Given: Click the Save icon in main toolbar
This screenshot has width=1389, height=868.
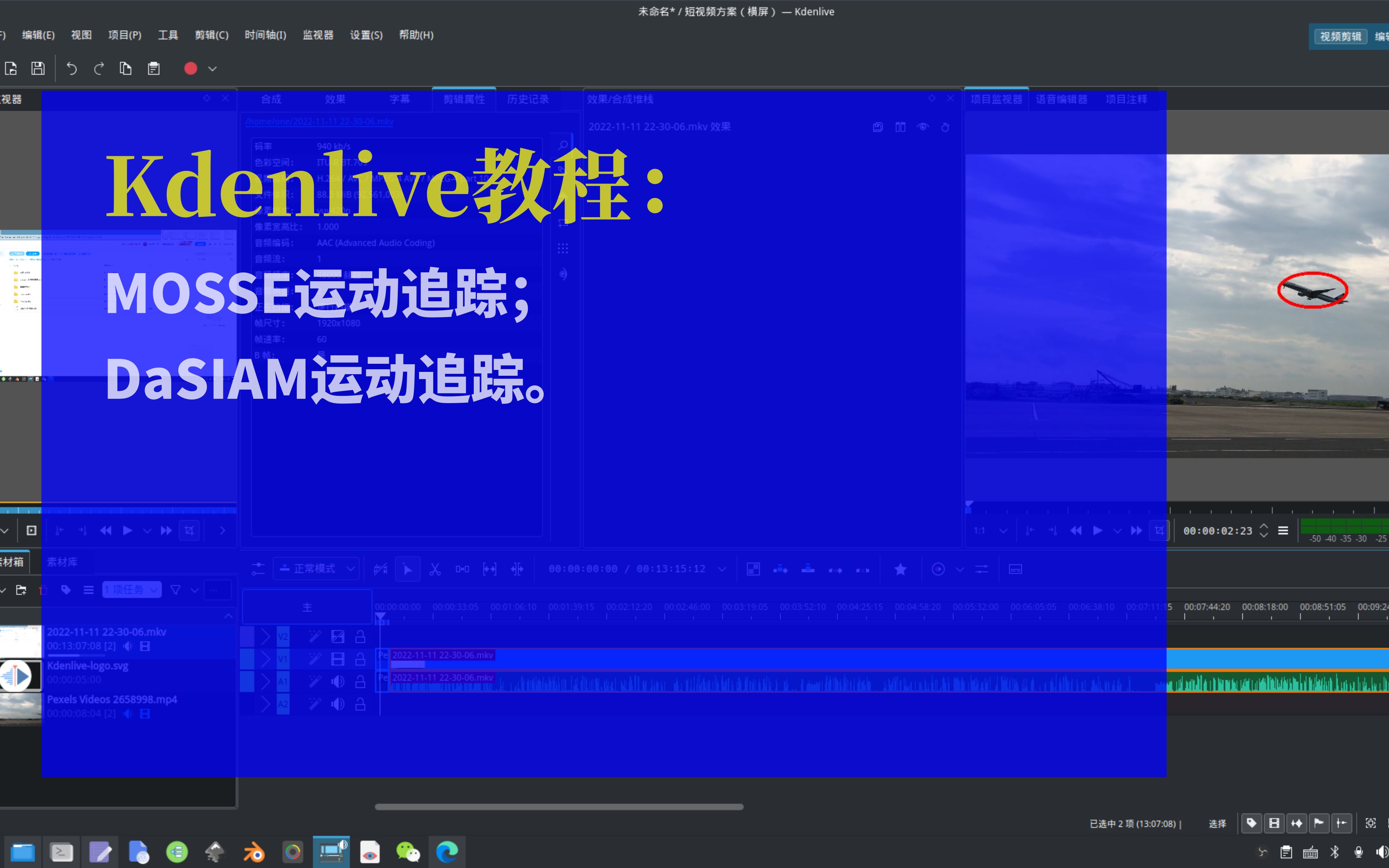Looking at the screenshot, I should tap(37, 68).
